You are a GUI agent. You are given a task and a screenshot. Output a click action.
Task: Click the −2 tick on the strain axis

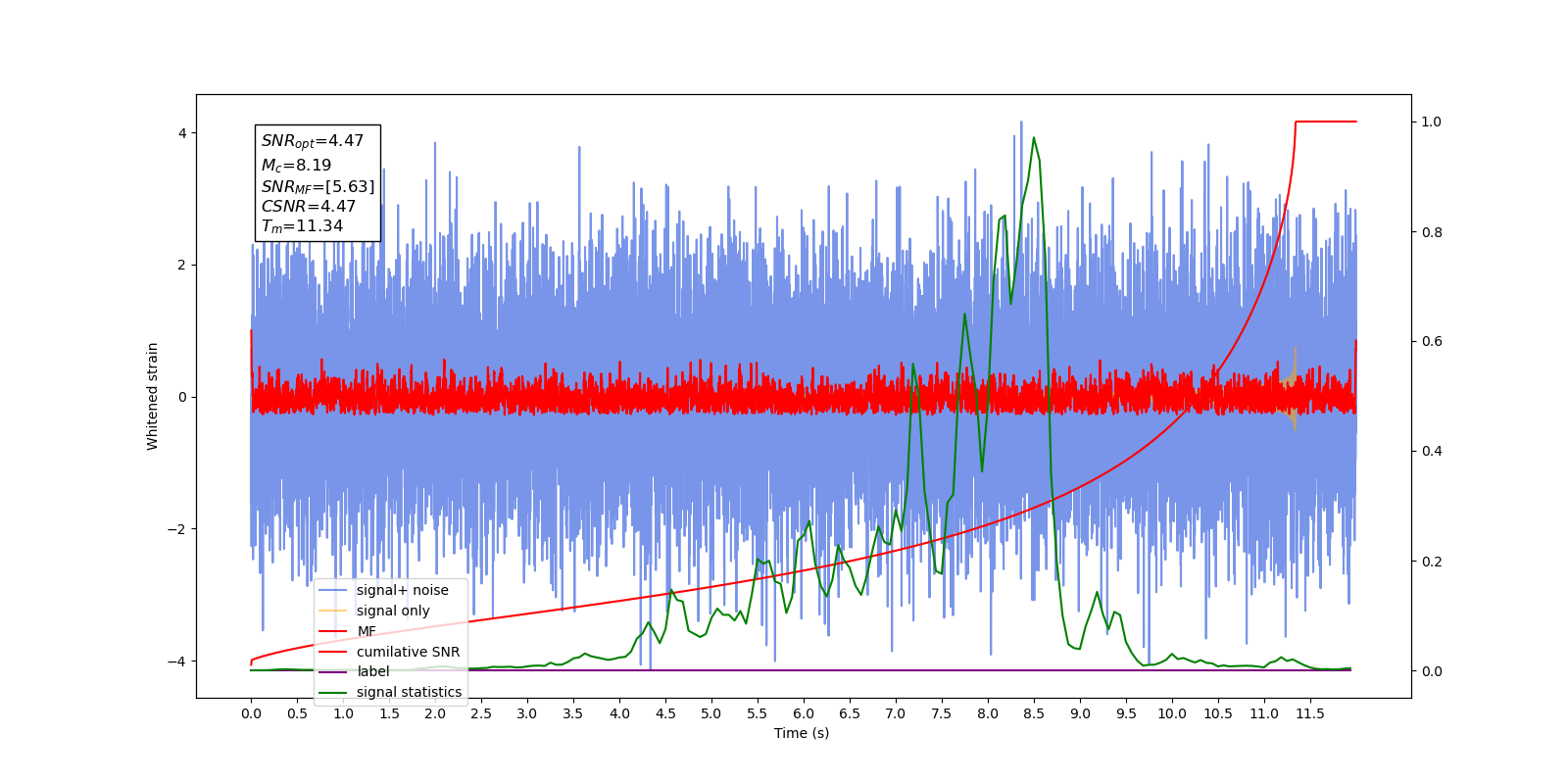coord(178,529)
